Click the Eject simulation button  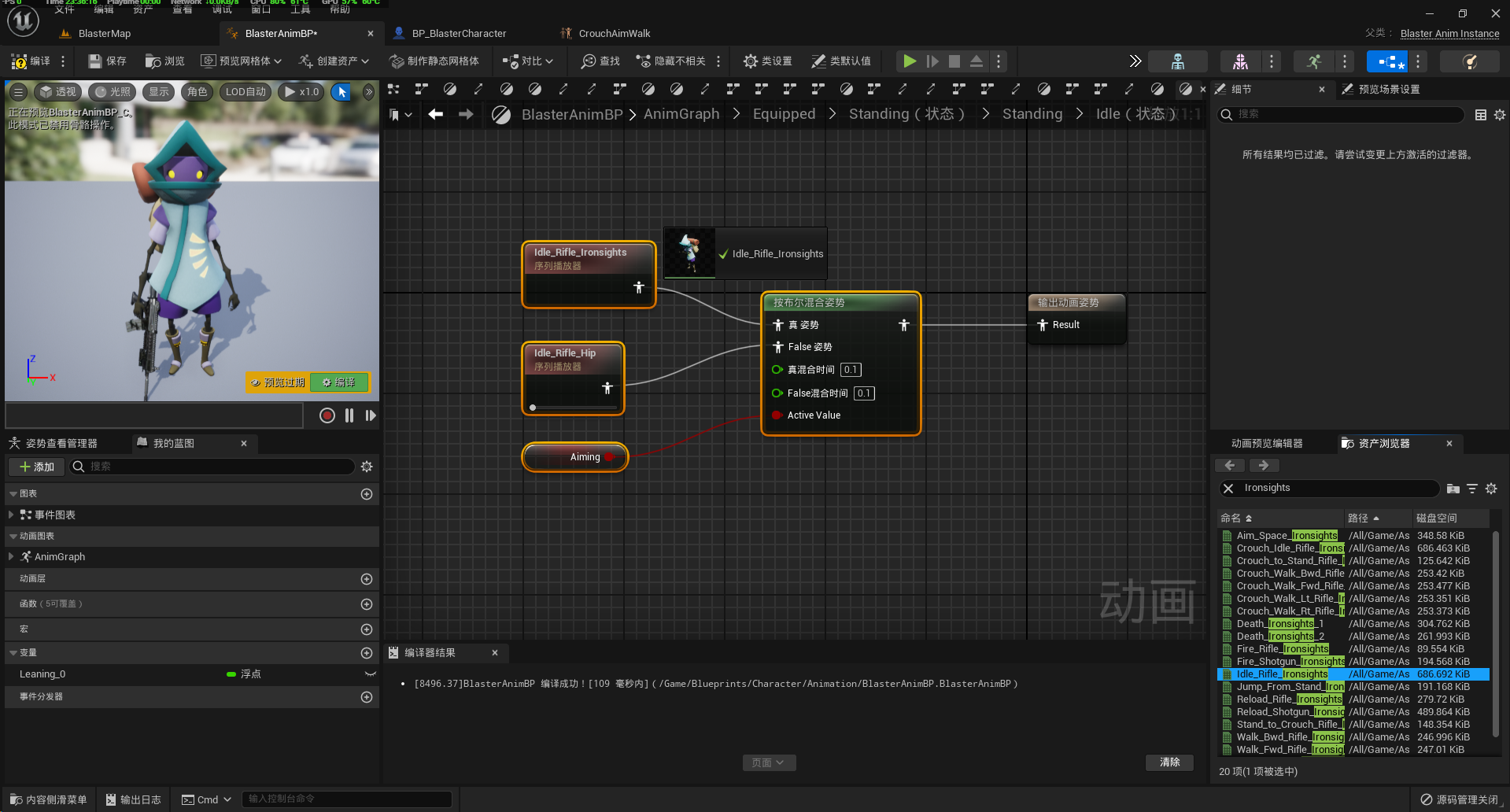(x=976, y=61)
